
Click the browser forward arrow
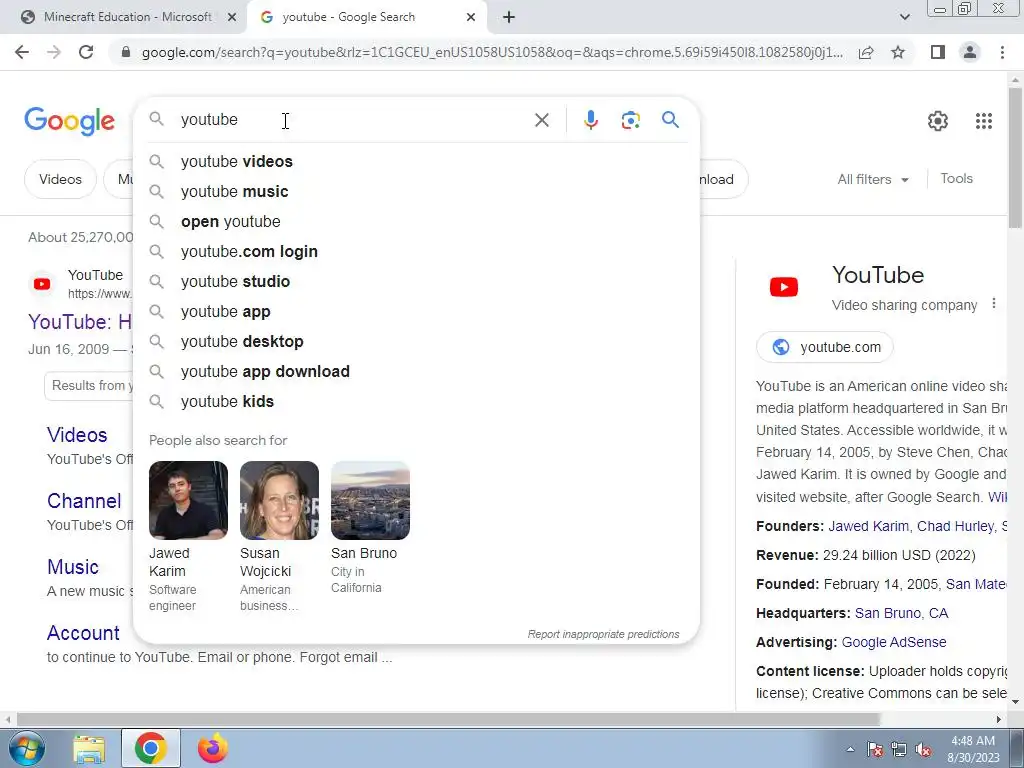(54, 52)
